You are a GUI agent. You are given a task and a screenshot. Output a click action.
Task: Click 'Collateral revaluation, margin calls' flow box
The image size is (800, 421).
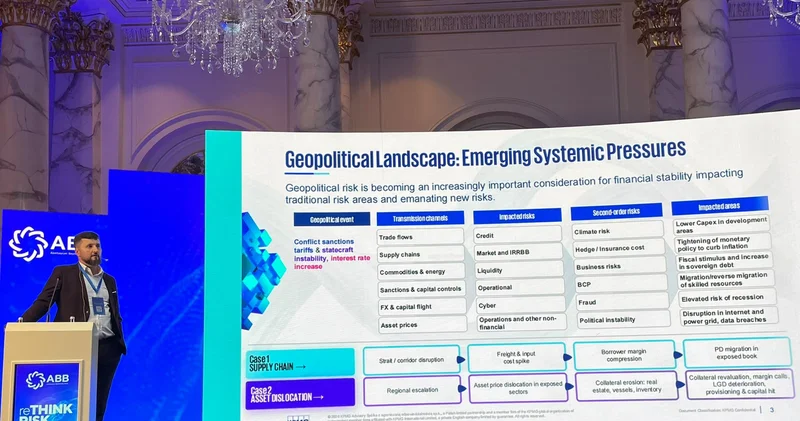[740, 384]
